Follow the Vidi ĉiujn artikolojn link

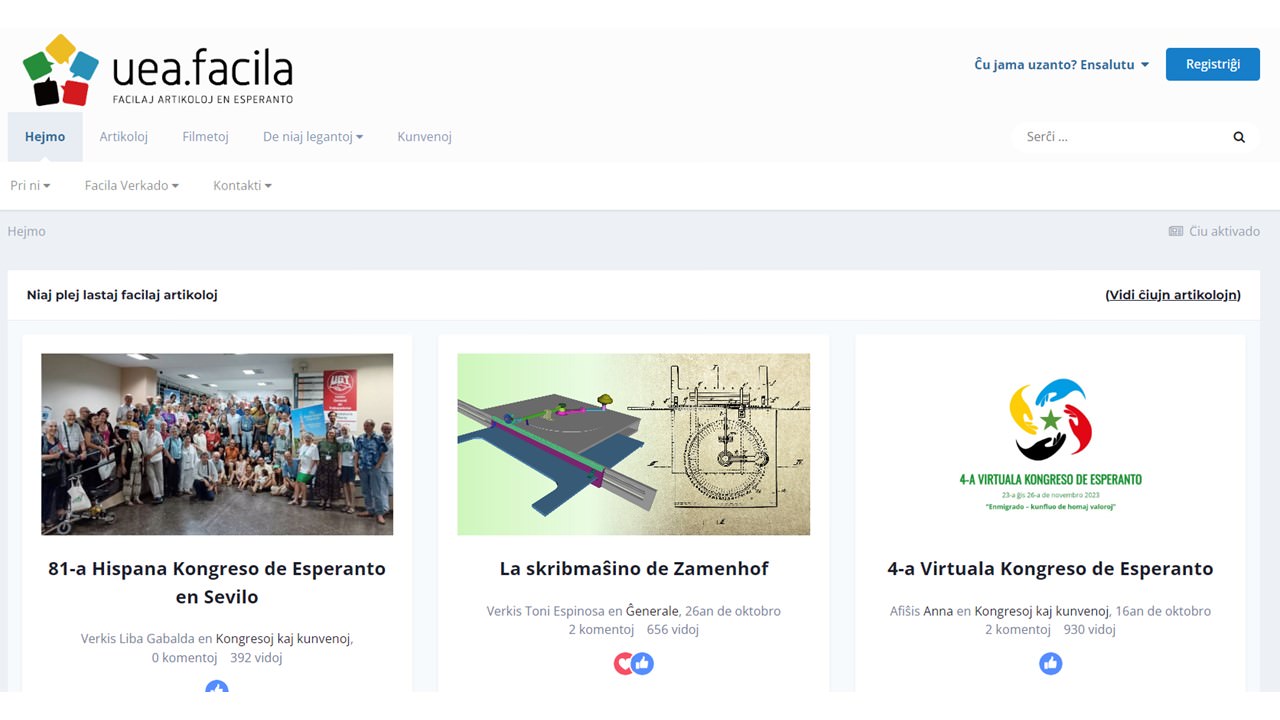[1172, 295]
